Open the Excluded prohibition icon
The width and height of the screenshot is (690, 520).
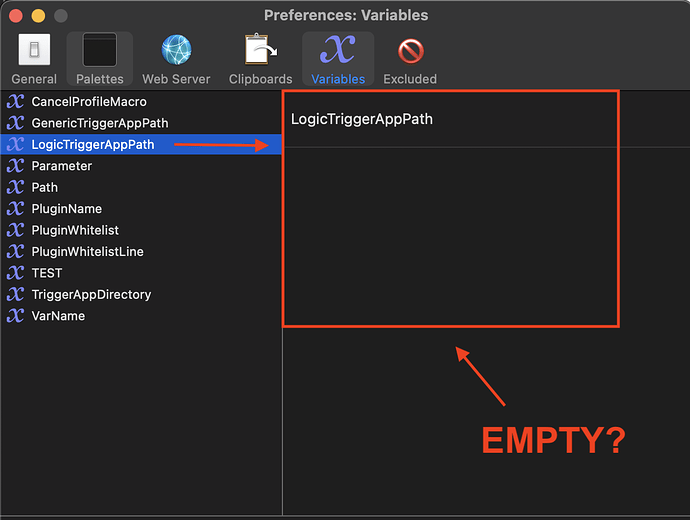point(410,51)
